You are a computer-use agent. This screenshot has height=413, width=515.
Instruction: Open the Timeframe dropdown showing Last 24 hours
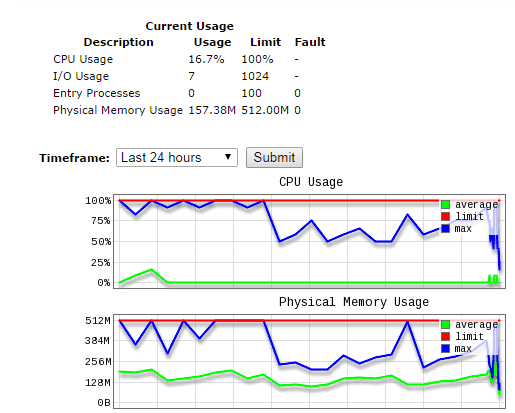tap(177, 157)
